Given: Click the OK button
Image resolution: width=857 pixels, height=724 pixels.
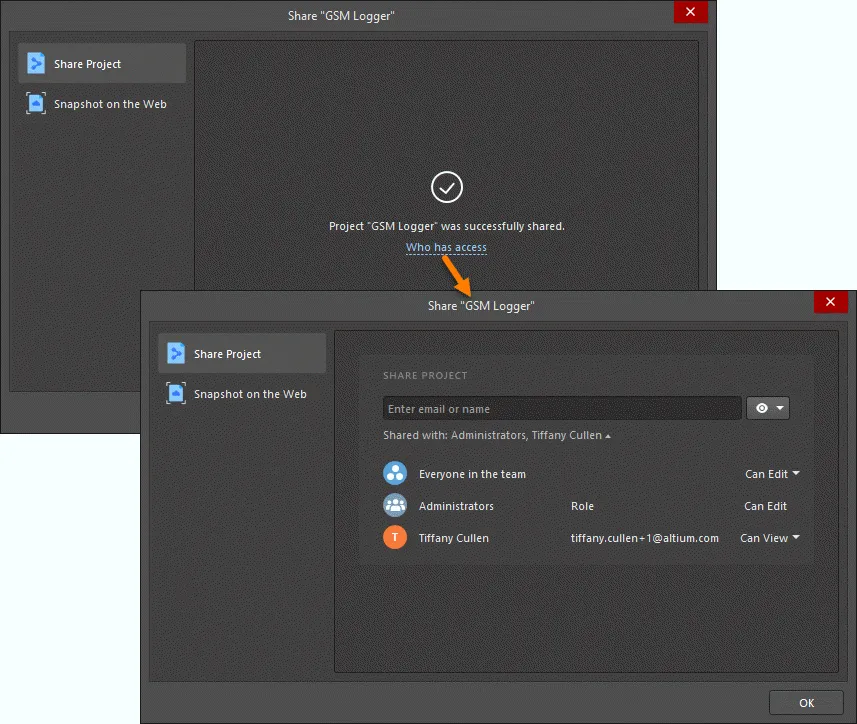Looking at the screenshot, I should pos(806,703).
